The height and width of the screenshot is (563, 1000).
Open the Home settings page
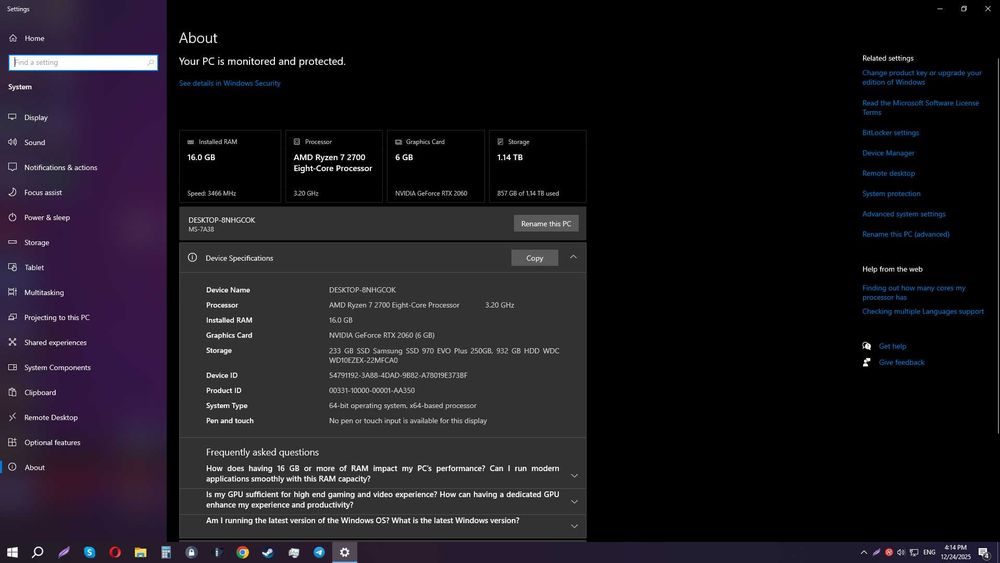click(26, 38)
